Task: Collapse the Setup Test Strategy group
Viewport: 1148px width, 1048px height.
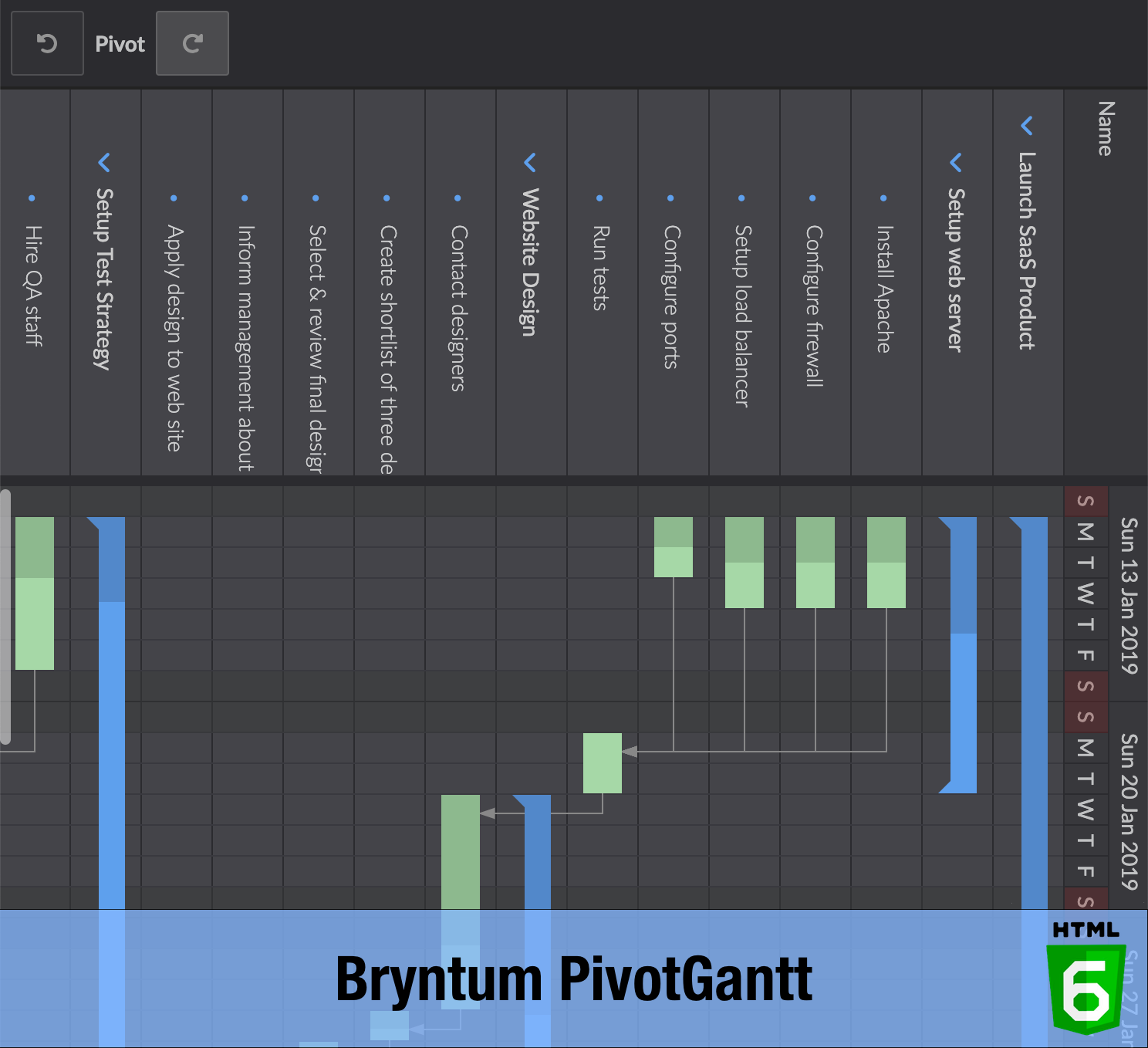Action: click(x=103, y=162)
